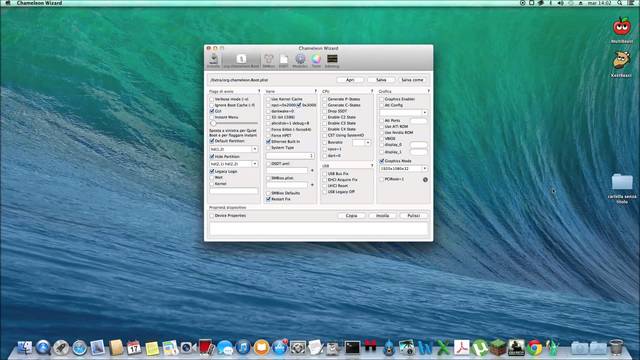The image size is (640, 360).
Task: Launch uTorrent from the Dock
Action: (480, 348)
